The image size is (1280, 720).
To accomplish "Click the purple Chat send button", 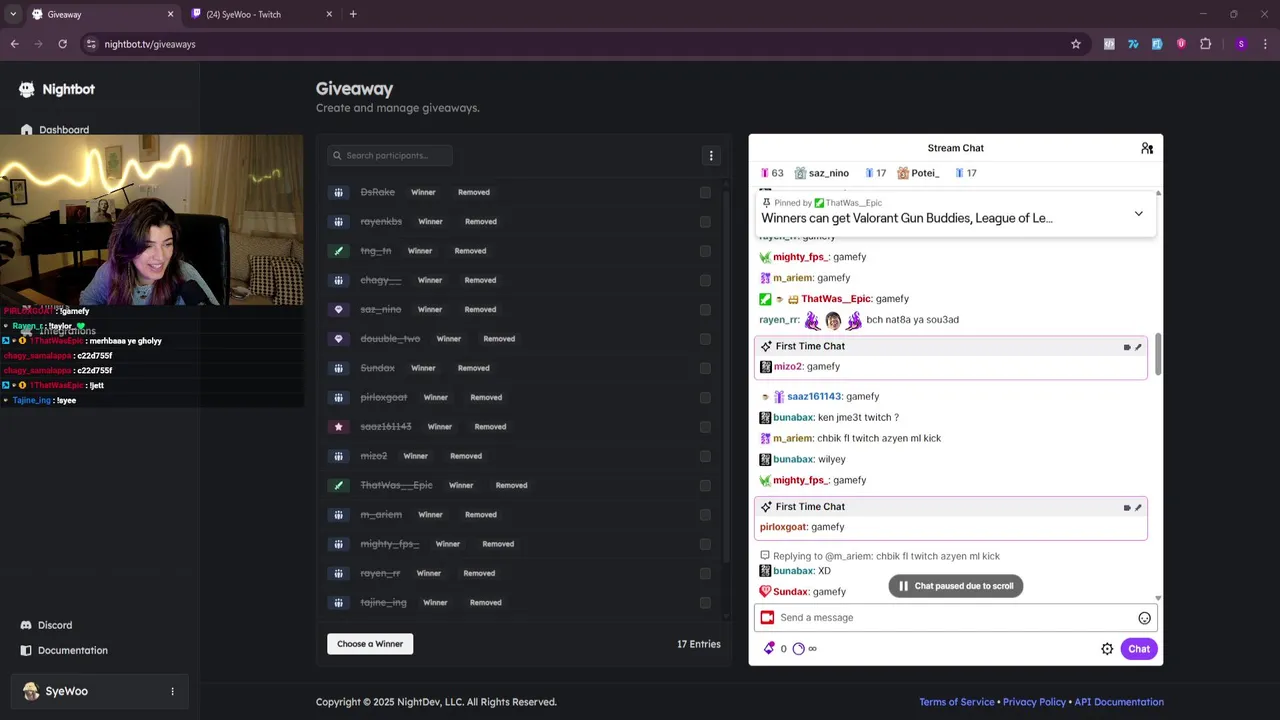I will click(1139, 649).
